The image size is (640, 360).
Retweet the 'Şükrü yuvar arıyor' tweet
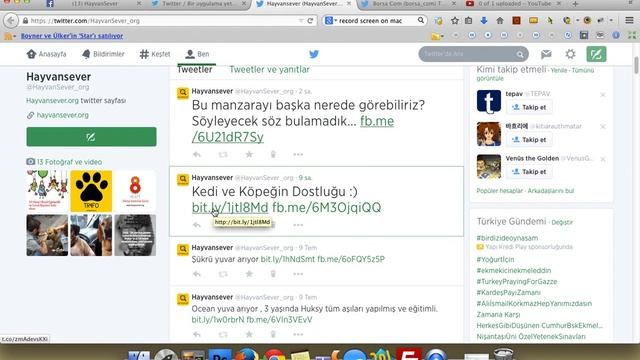pyautogui.click(x=223, y=274)
